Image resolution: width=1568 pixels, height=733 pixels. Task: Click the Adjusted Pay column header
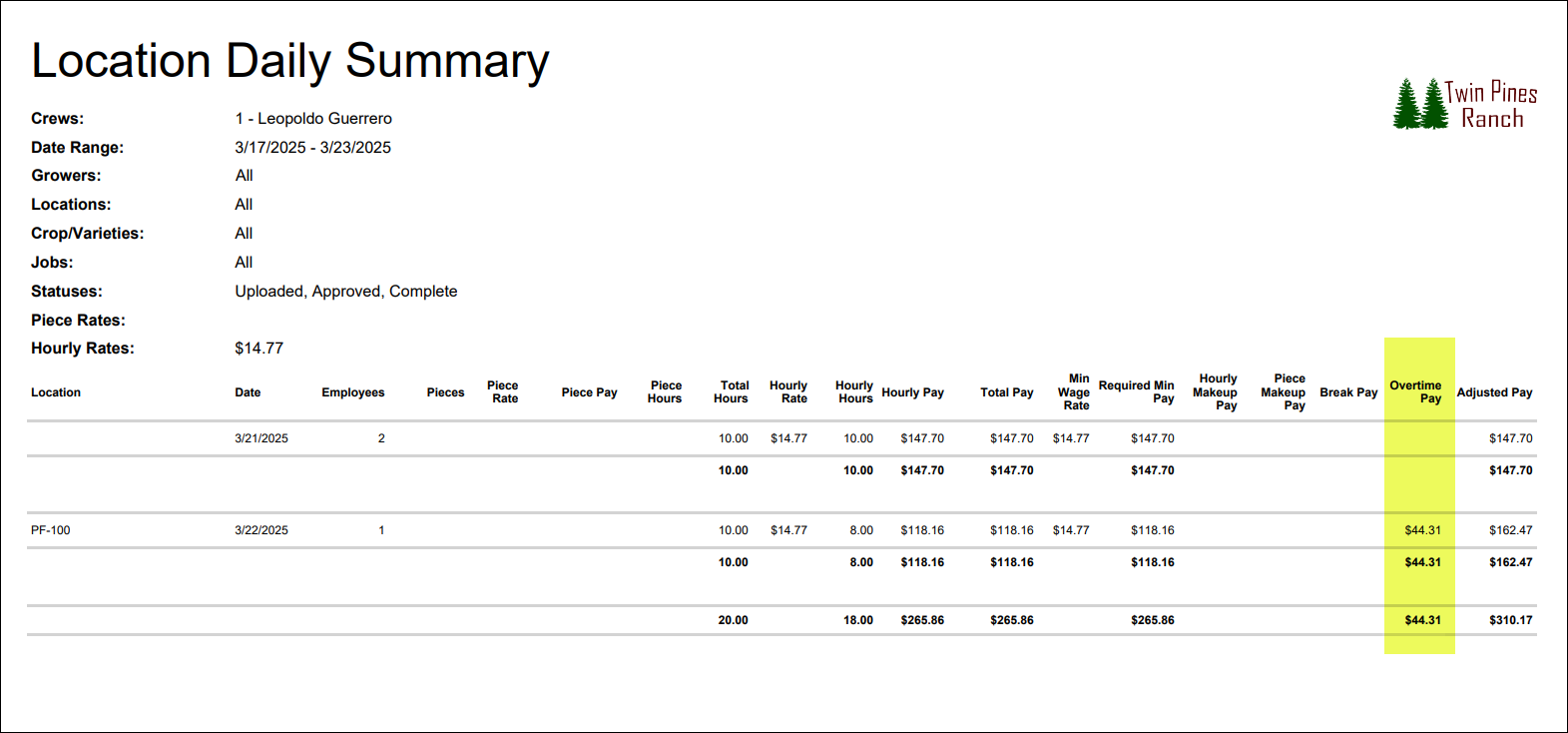pyautogui.click(x=1494, y=392)
